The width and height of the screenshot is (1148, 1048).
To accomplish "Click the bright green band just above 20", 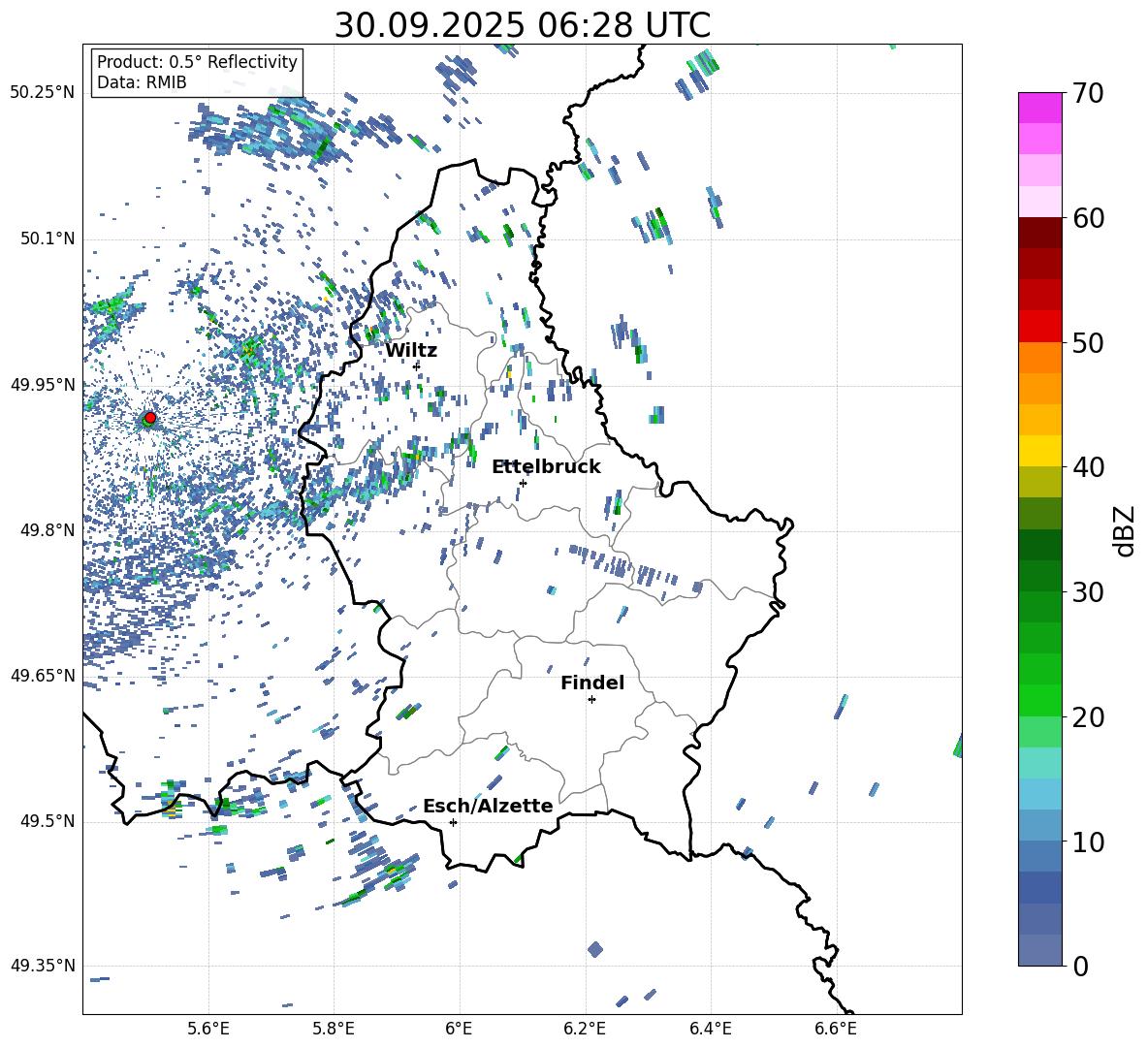I will 1039,700.
